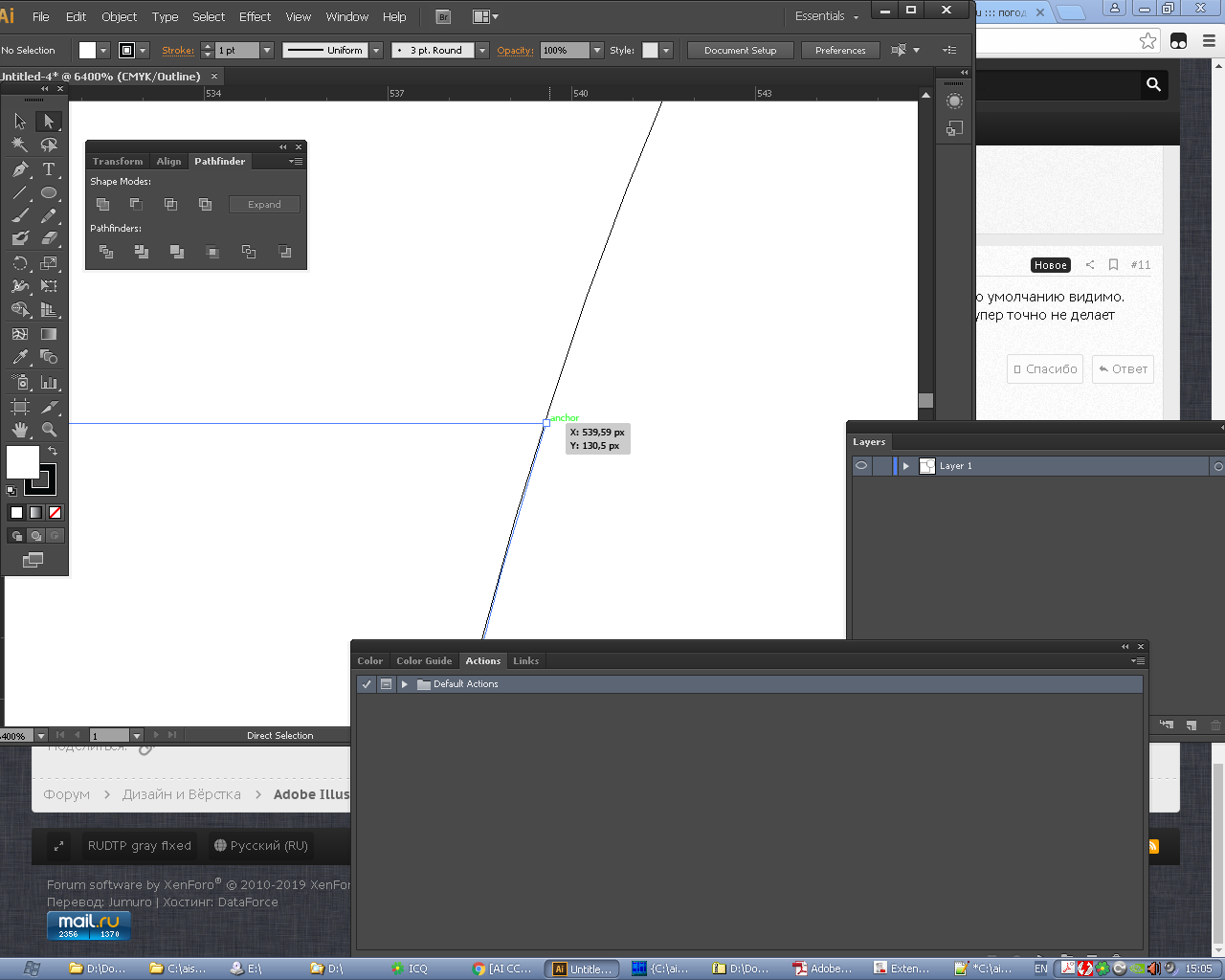Open the Essentials workspace dropdown
Viewport: 1225px width, 980px height.
click(827, 16)
